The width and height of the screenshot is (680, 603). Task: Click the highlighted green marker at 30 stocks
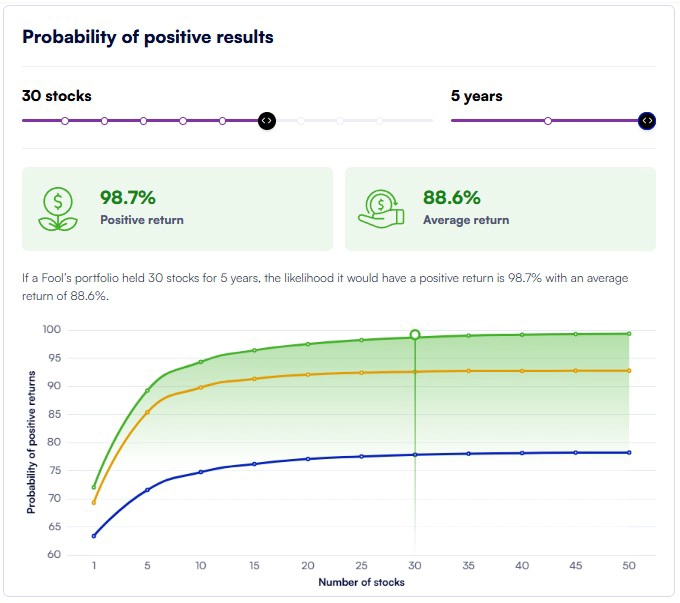(x=415, y=335)
